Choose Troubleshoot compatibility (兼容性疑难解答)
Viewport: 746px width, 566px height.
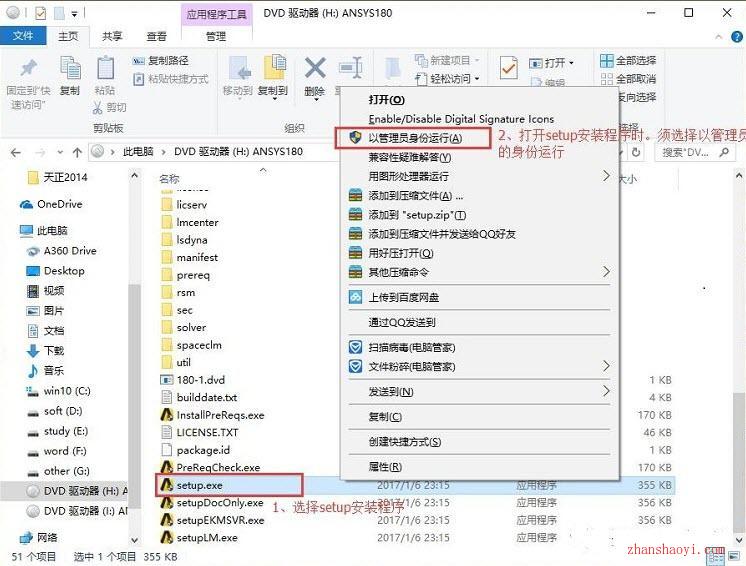pos(480,157)
